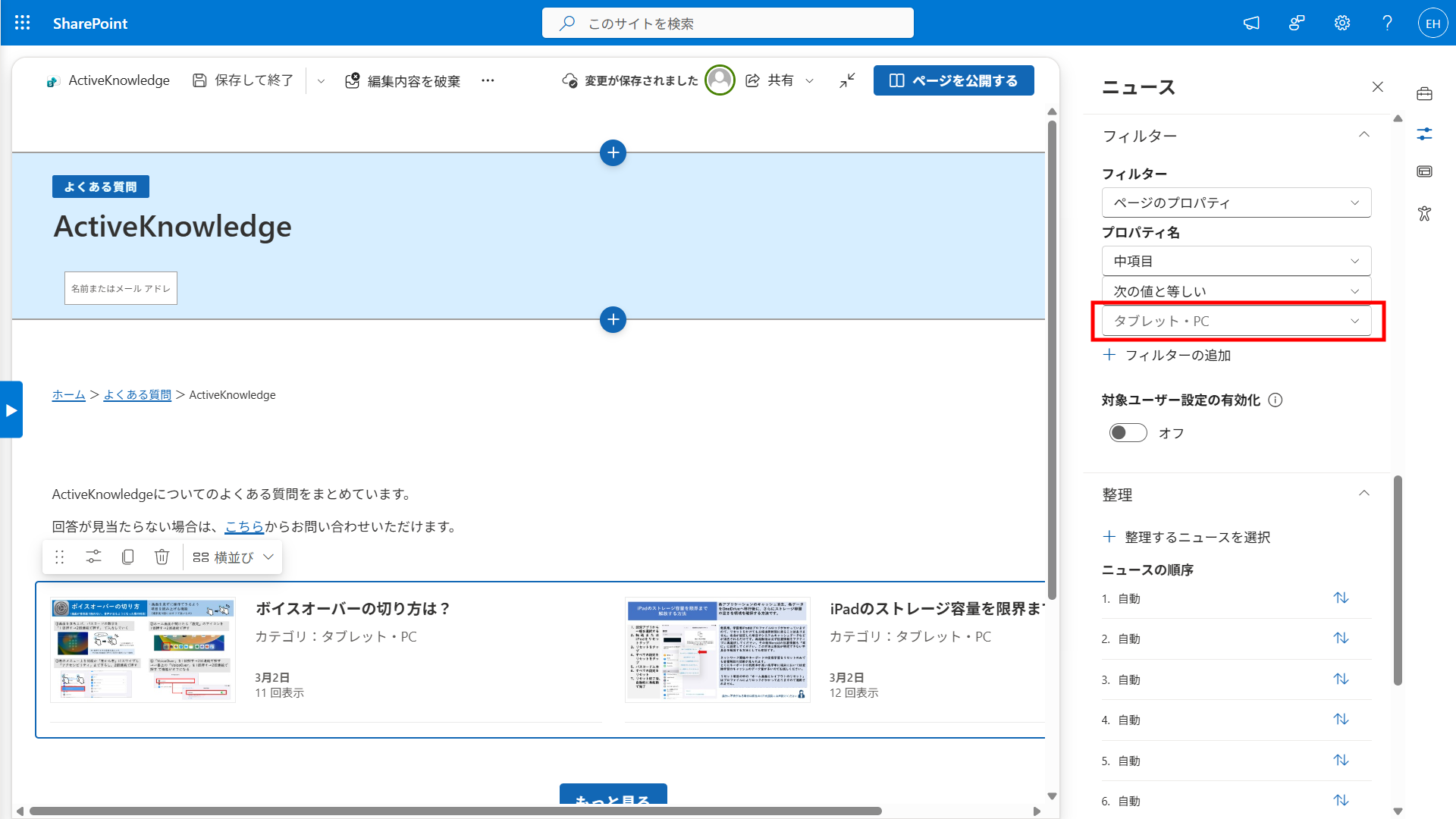Reorder first news item with arrows icon
The width and height of the screenshot is (1456, 819).
[1341, 598]
